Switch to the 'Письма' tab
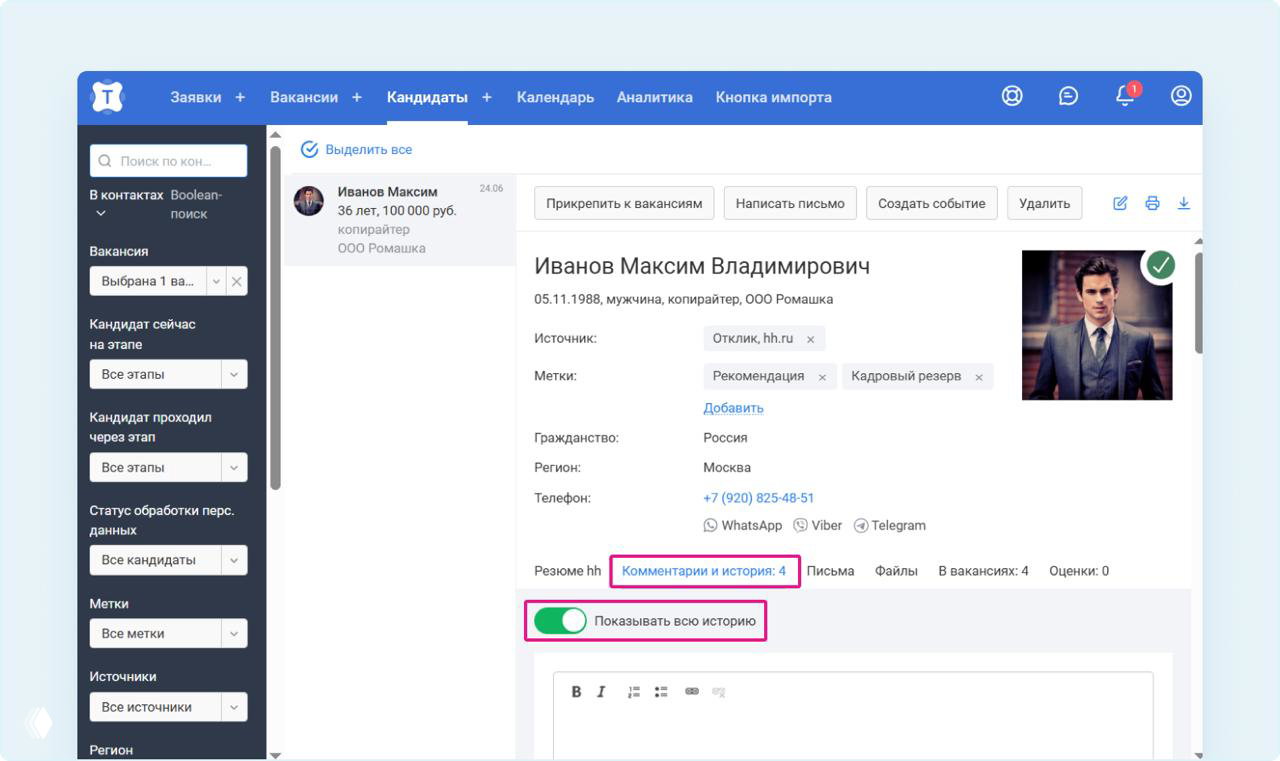Screen dimensions: 1280x761 pos(832,570)
